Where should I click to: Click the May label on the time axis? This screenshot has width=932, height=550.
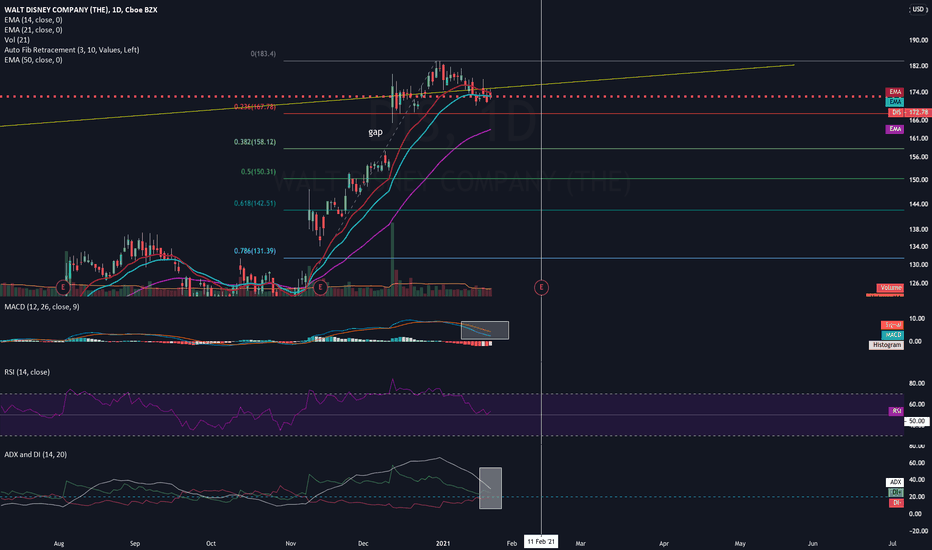(x=740, y=543)
